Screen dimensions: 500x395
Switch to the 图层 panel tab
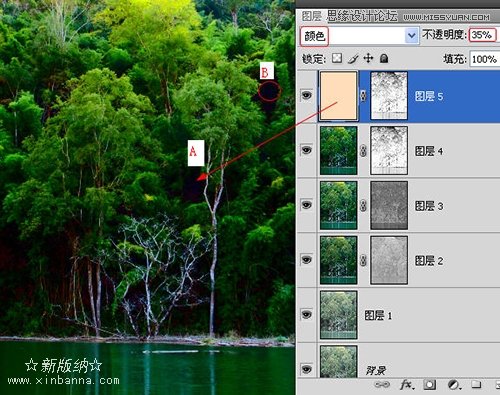click(312, 16)
